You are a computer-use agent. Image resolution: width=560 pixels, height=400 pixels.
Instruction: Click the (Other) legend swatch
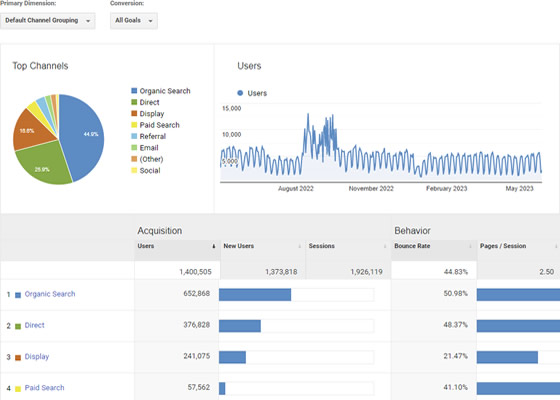[x=134, y=159]
